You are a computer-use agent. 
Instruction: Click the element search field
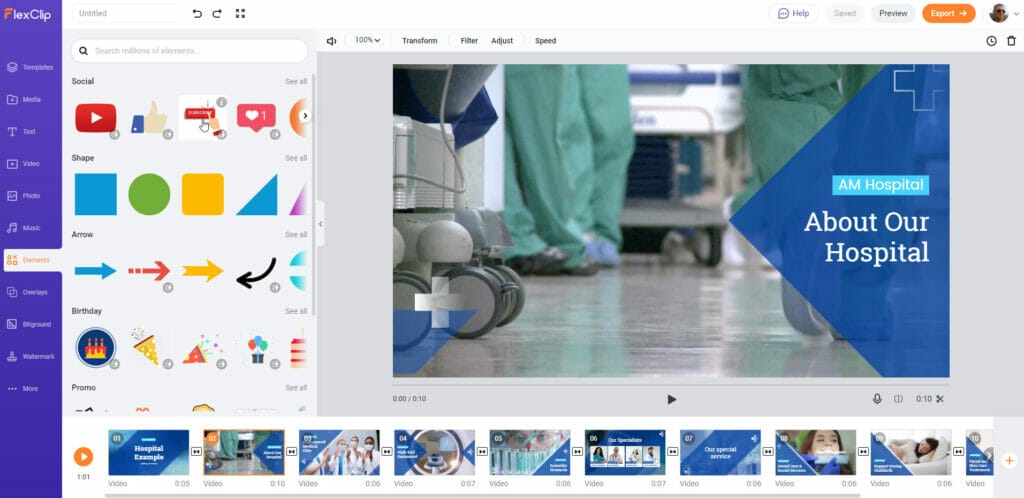pyautogui.click(x=189, y=50)
